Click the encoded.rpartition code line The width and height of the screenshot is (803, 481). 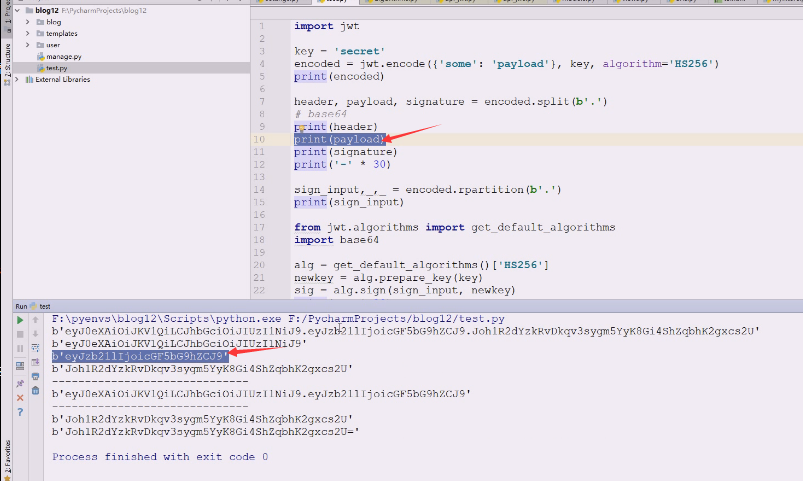click(428, 190)
